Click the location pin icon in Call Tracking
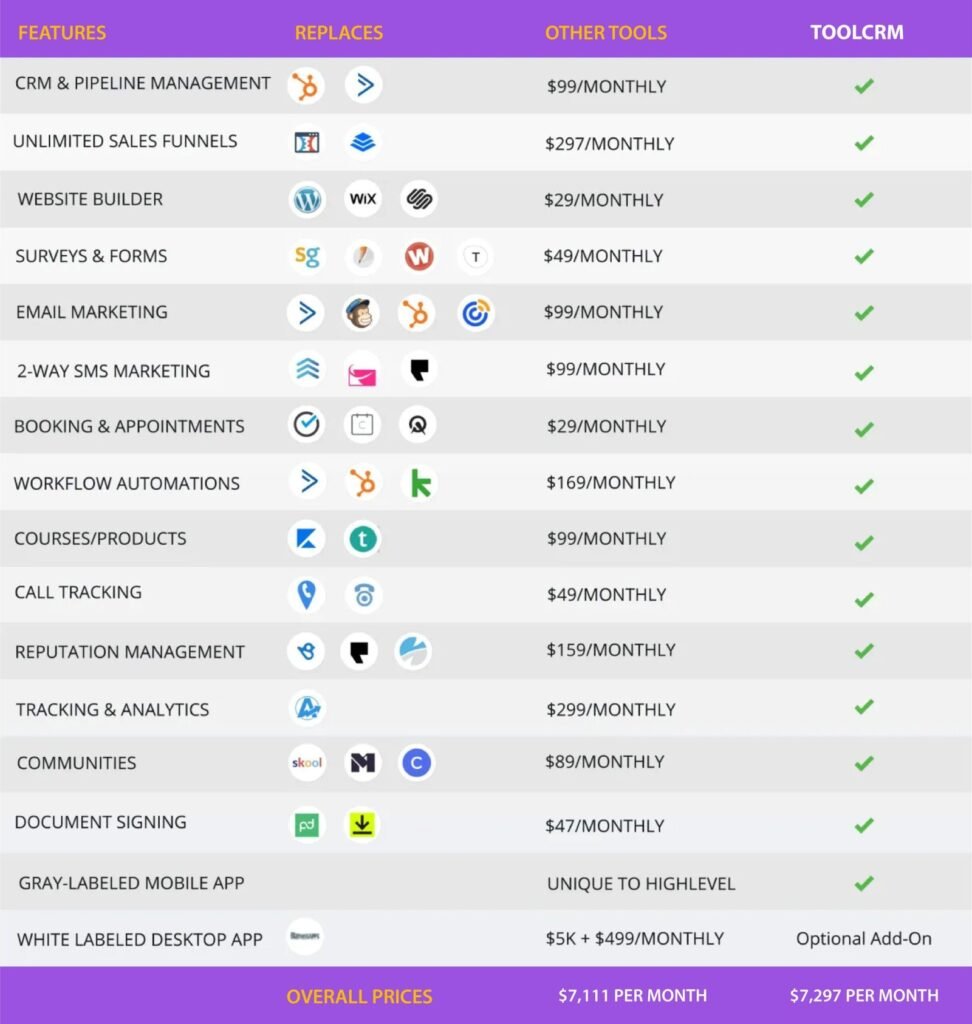Screen dimensions: 972x1024 point(306,595)
